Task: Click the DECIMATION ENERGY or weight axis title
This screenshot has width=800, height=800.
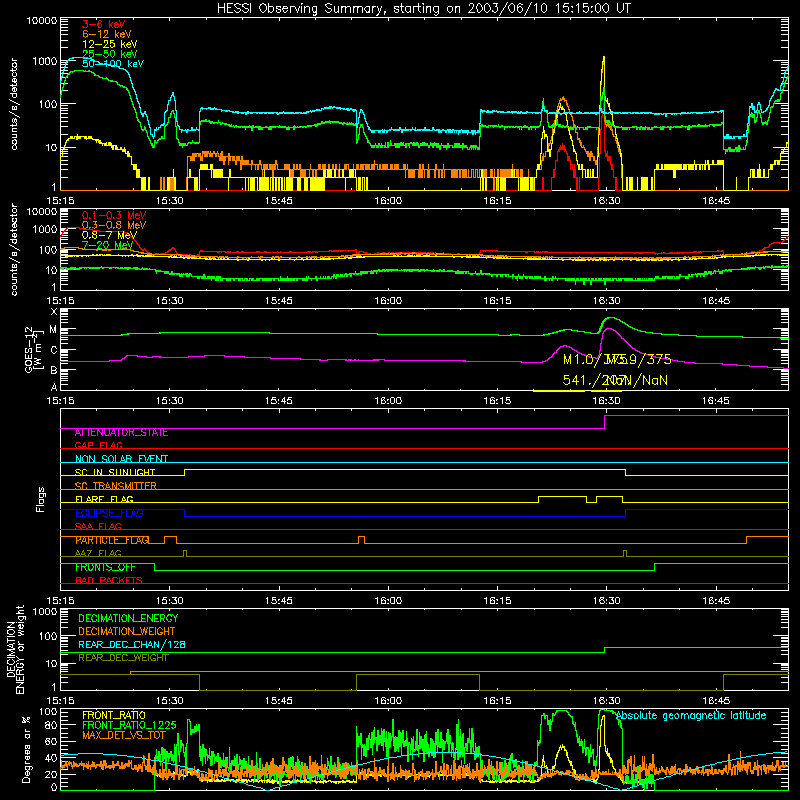Action: 15,649
